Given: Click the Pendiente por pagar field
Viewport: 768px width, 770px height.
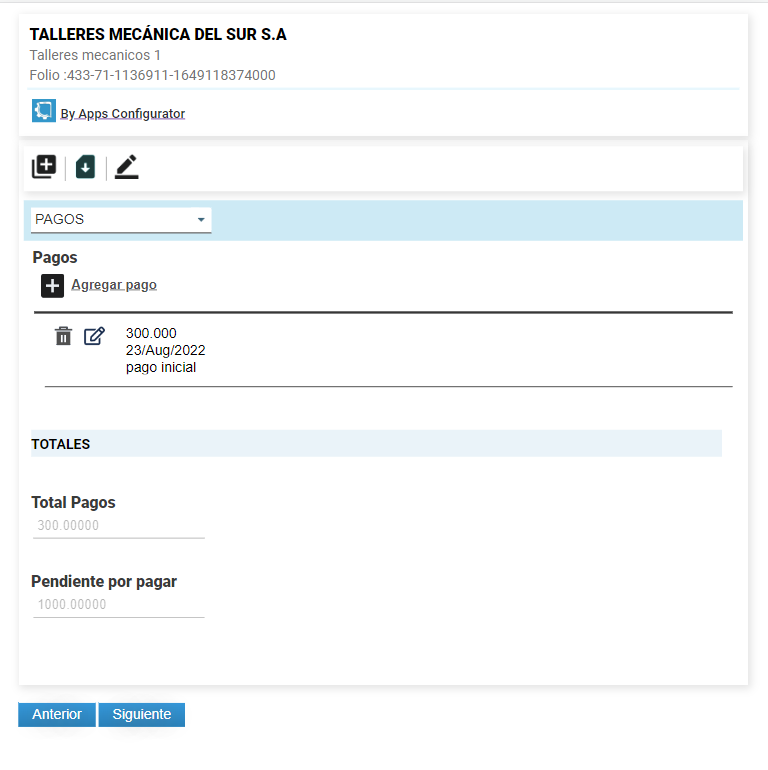Looking at the screenshot, I should tap(119, 605).
